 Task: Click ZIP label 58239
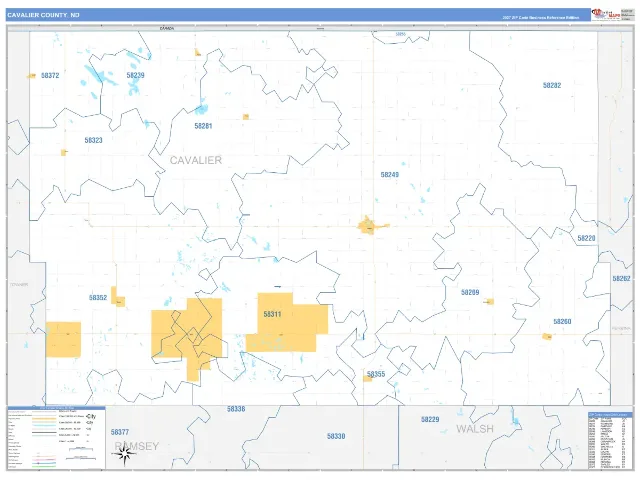[135, 75]
